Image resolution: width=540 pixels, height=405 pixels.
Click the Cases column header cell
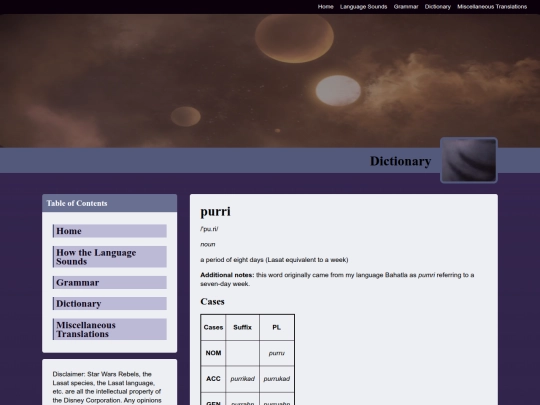click(x=213, y=328)
